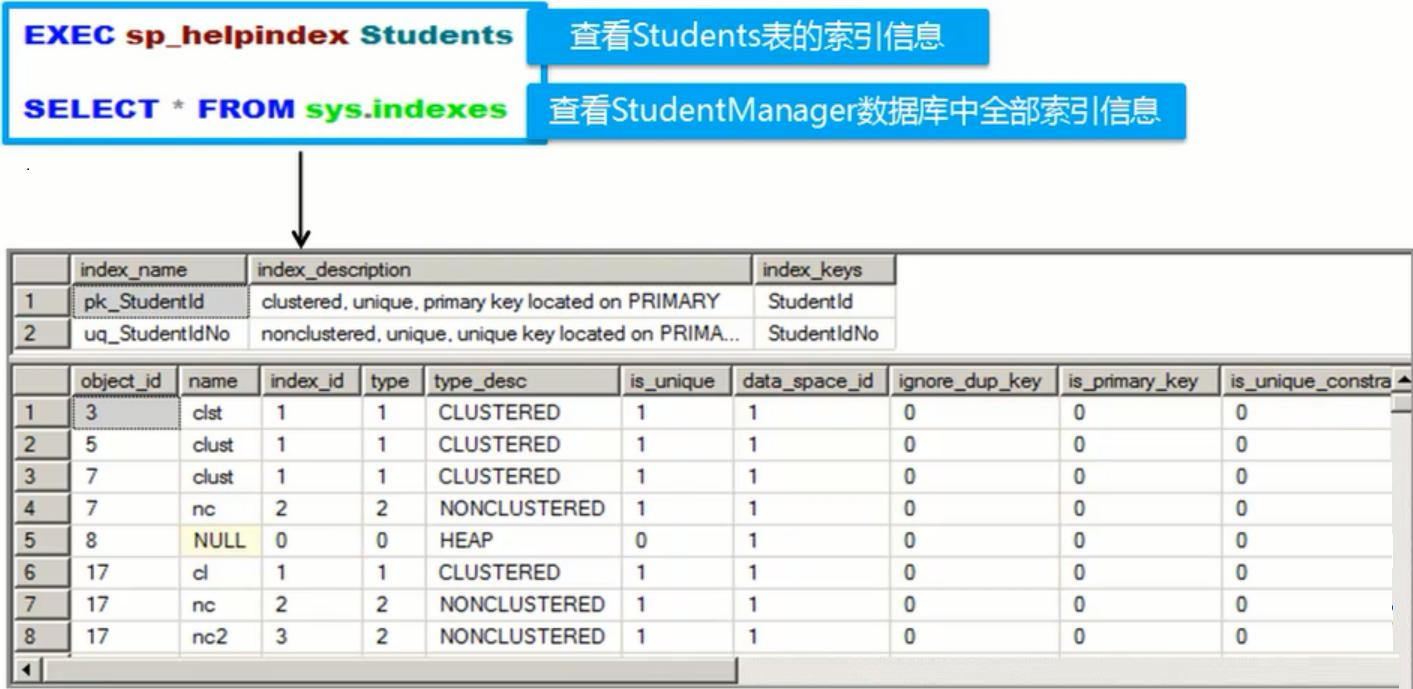Click the horizontal scrollbar left arrow
Viewport: 1413px width, 689px height.
(28, 669)
